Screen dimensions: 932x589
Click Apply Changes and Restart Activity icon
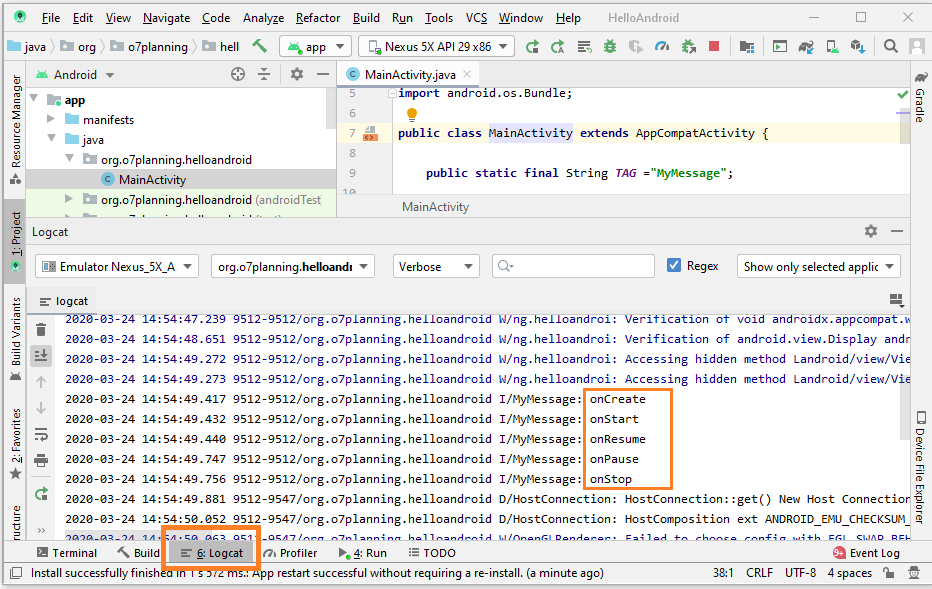pyautogui.click(x=558, y=46)
